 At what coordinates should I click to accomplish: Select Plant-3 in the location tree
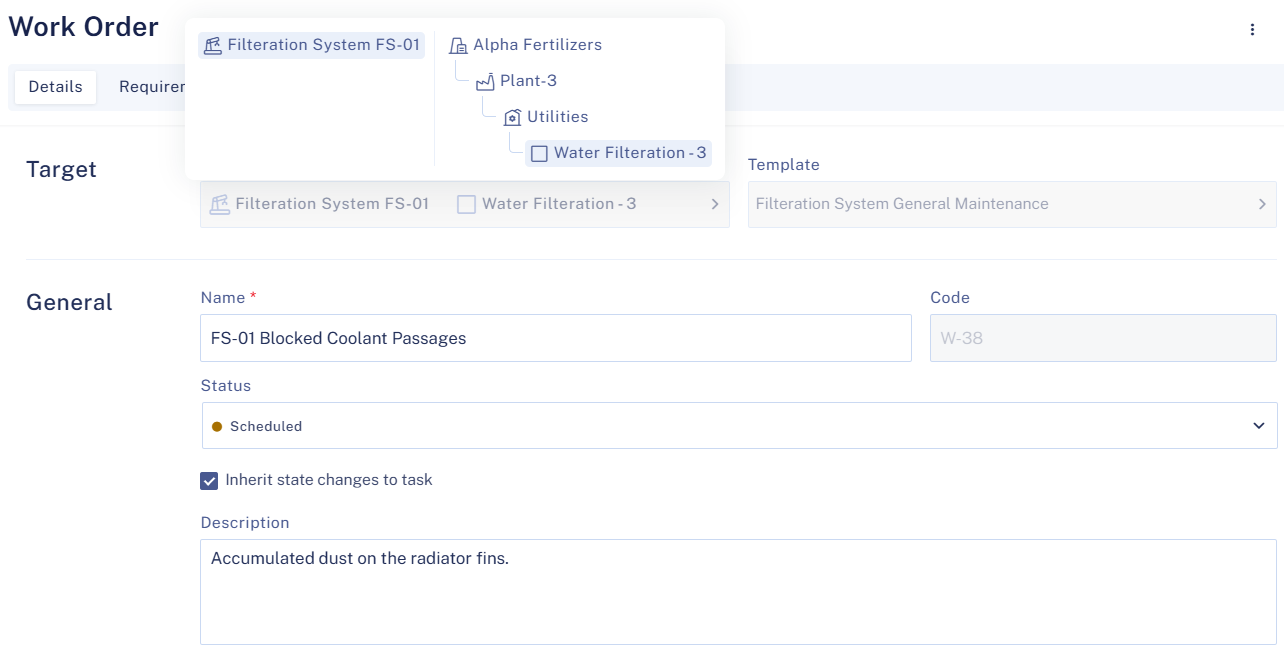tap(528, 81)
